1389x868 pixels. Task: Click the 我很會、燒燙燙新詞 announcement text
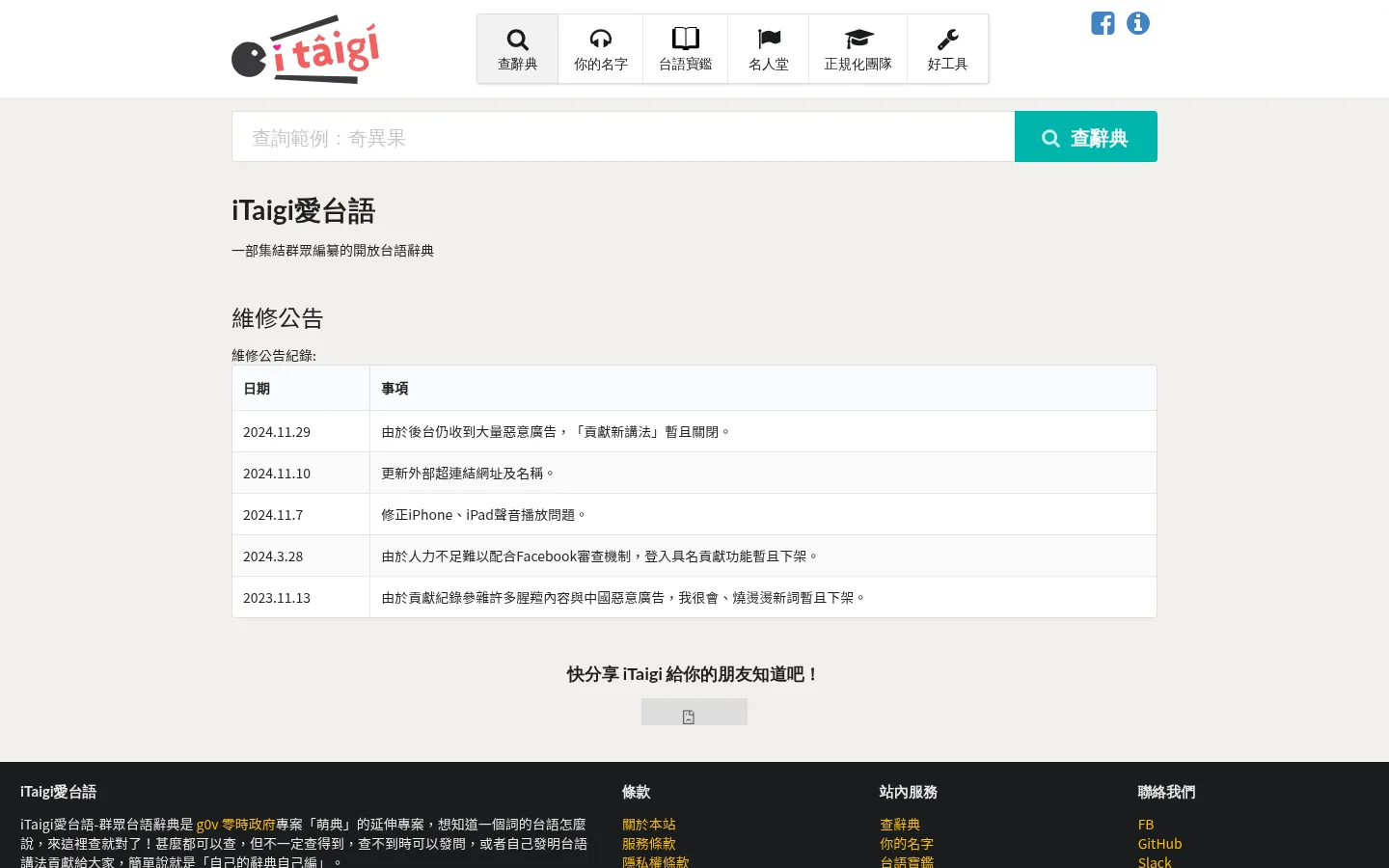[624, 598]
